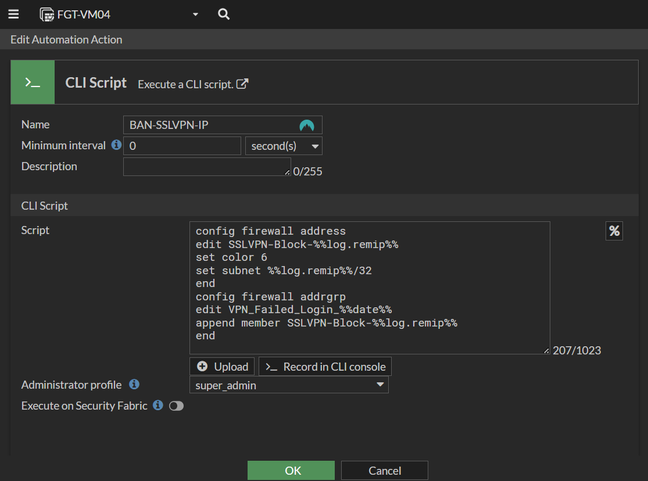Click the percent variable insert button

(614, 231)
